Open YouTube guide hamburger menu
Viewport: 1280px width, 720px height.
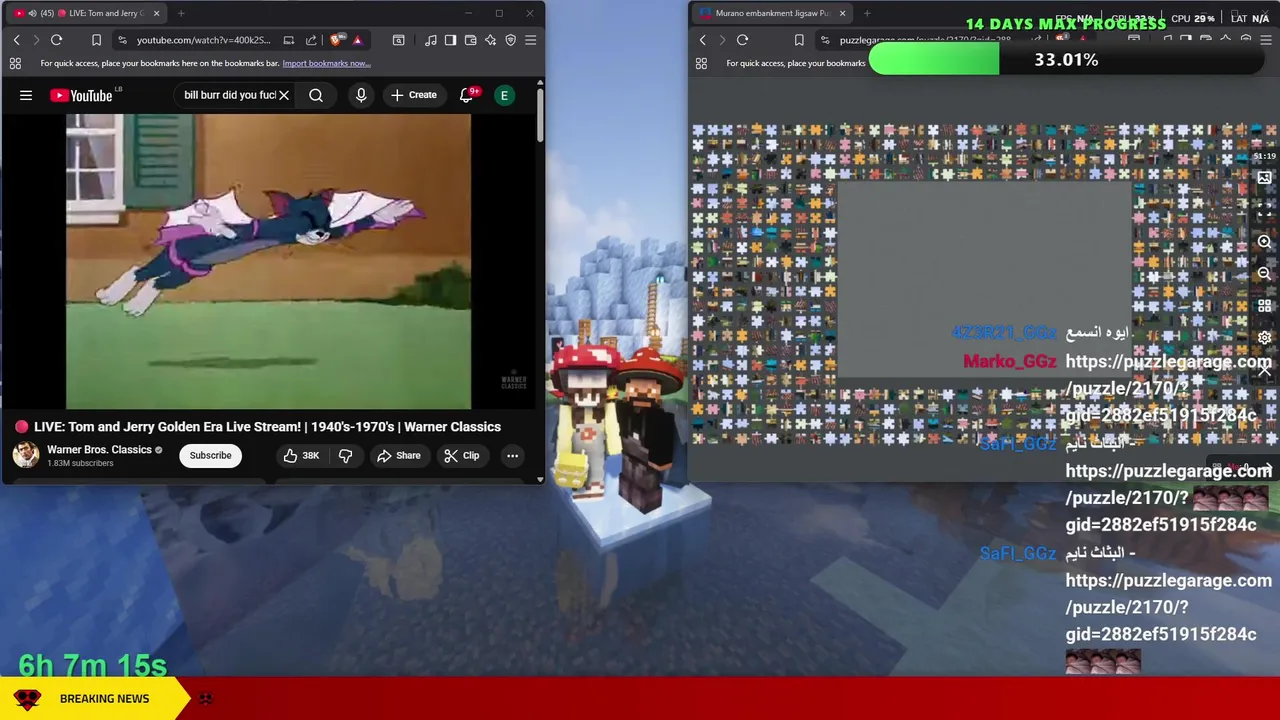(x=26, y=95)
